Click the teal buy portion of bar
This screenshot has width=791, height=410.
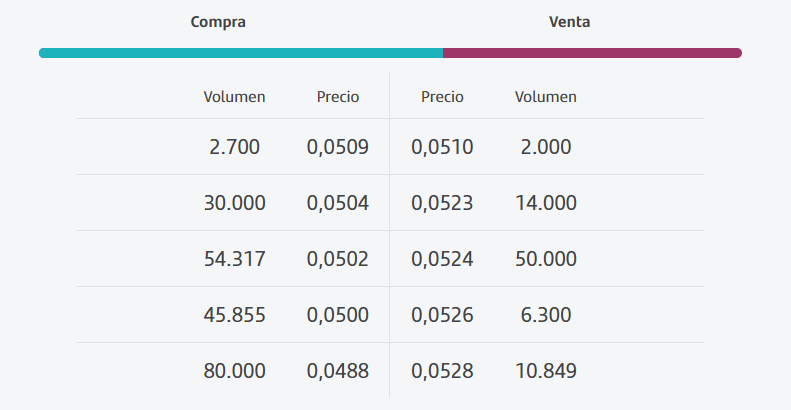click(x=240, y=53)
